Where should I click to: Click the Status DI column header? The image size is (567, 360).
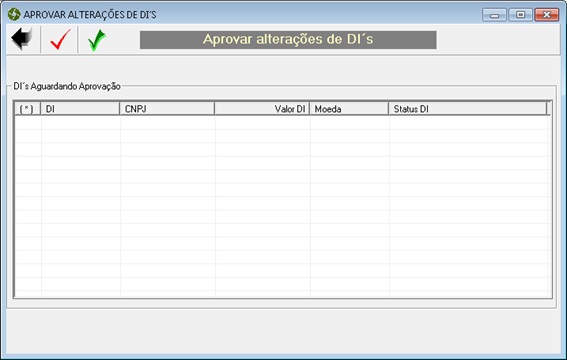point(468,109)
